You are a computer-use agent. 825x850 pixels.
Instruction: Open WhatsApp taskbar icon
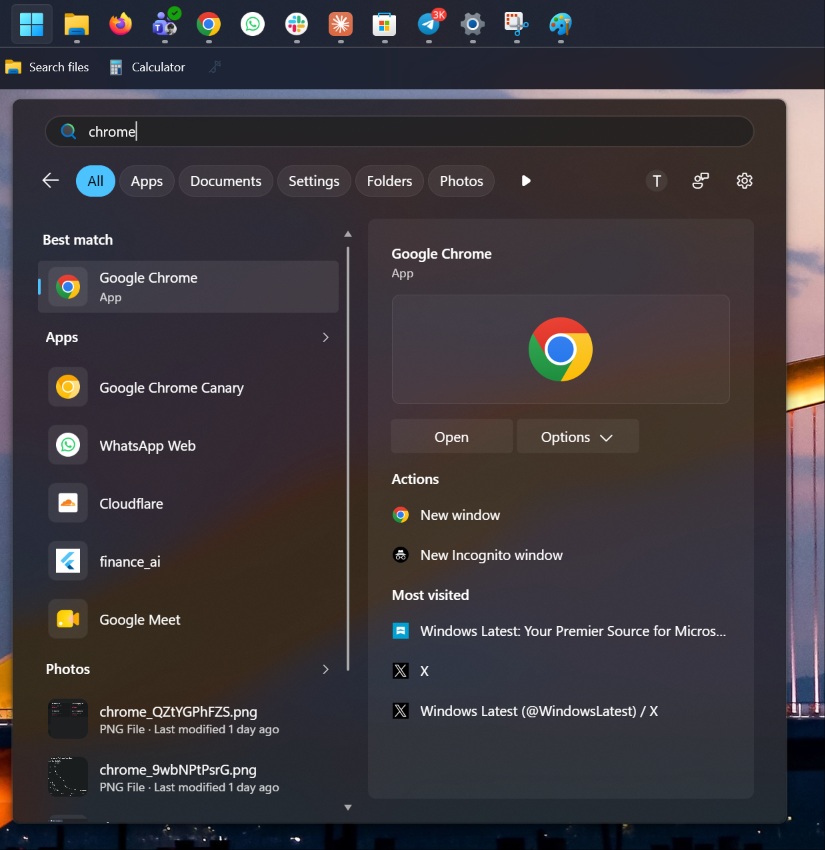253,24
